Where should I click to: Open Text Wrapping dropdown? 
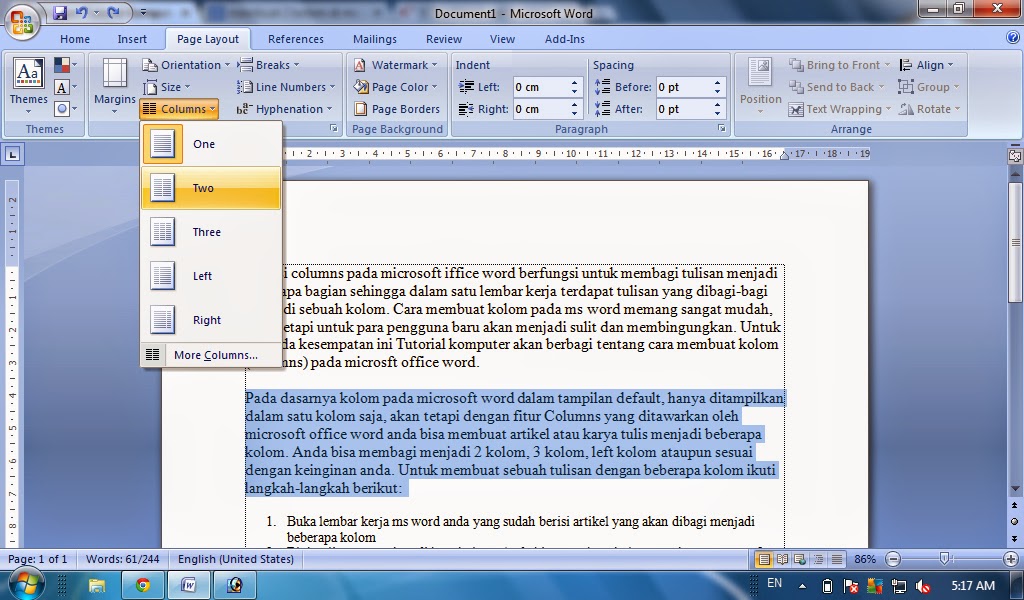coord(840,109)
